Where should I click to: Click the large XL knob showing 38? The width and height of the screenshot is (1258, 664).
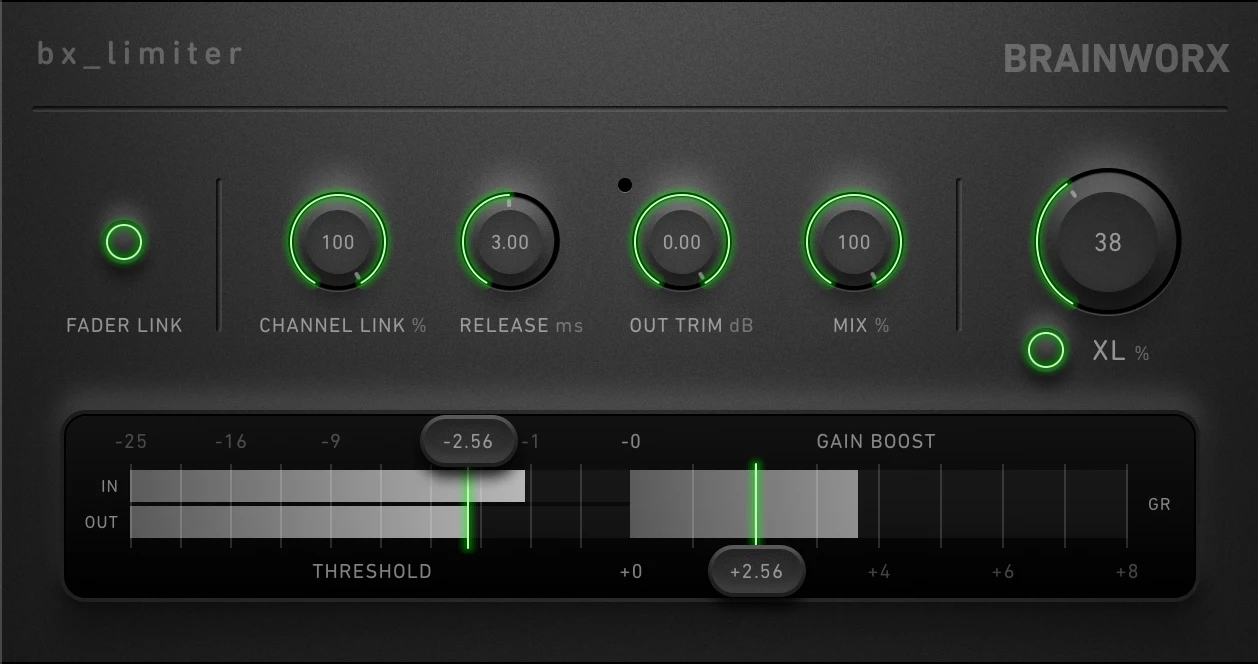pyautogui.click(x=1105, y=242)
